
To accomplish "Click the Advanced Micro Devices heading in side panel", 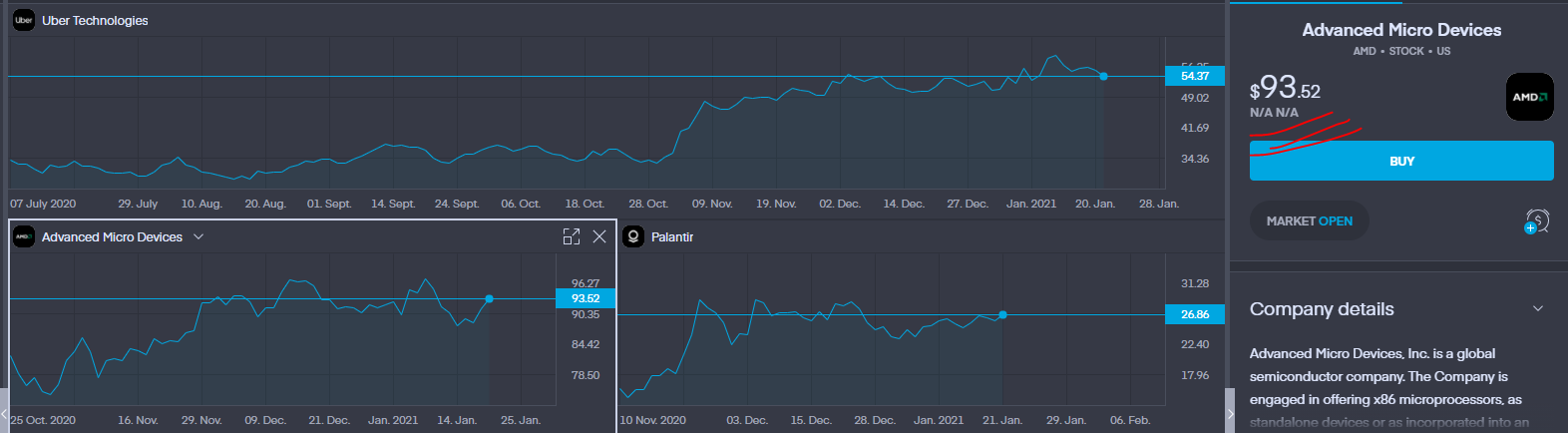I will pos(1401,30).
